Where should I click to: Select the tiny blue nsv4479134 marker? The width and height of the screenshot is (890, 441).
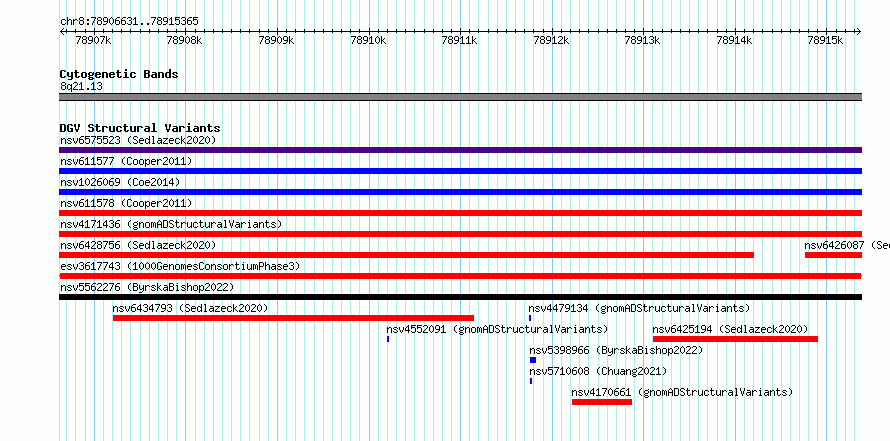point(530,318)
